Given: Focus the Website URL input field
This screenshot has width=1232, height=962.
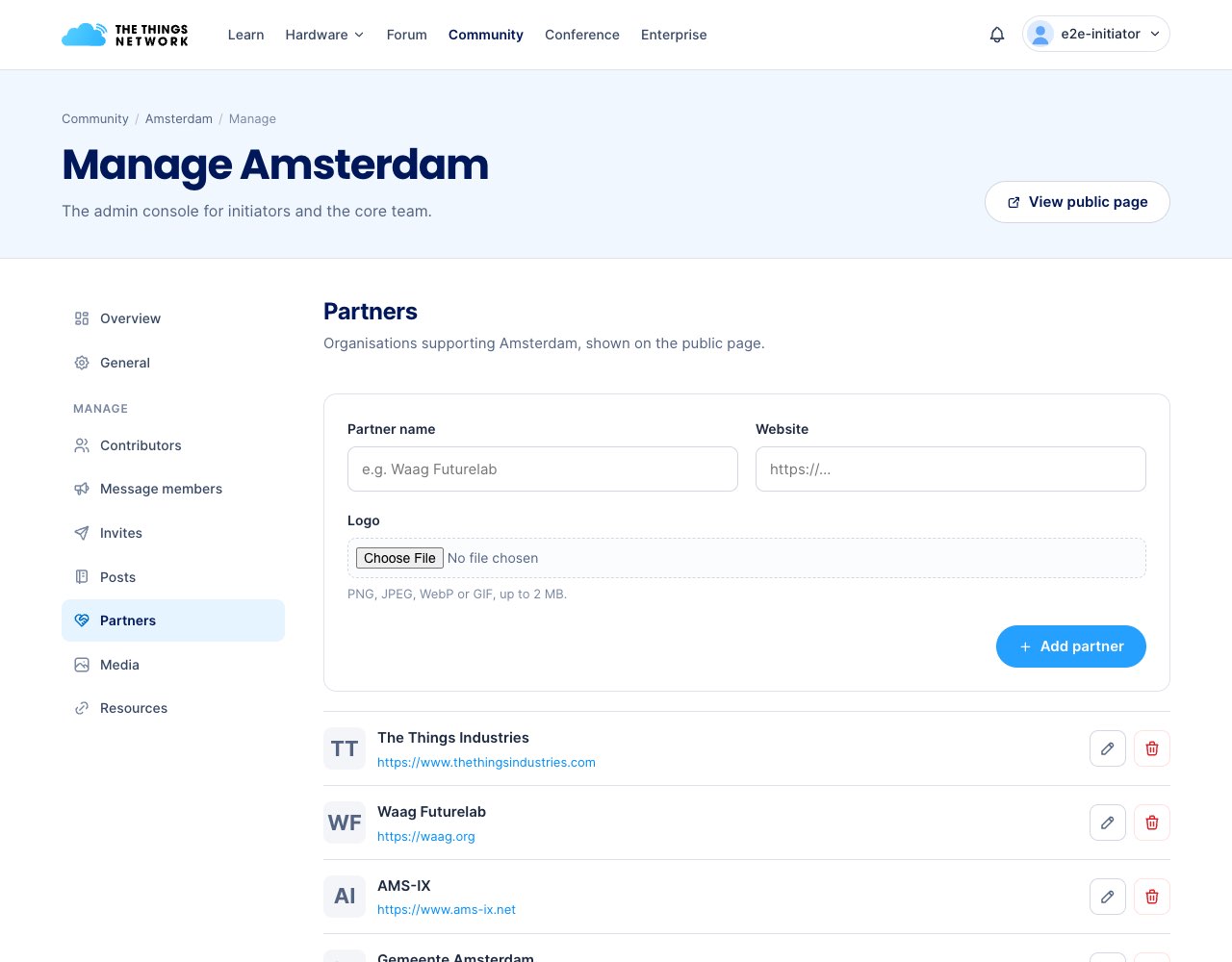Looking at the screenshot, I should pos(951,468).
